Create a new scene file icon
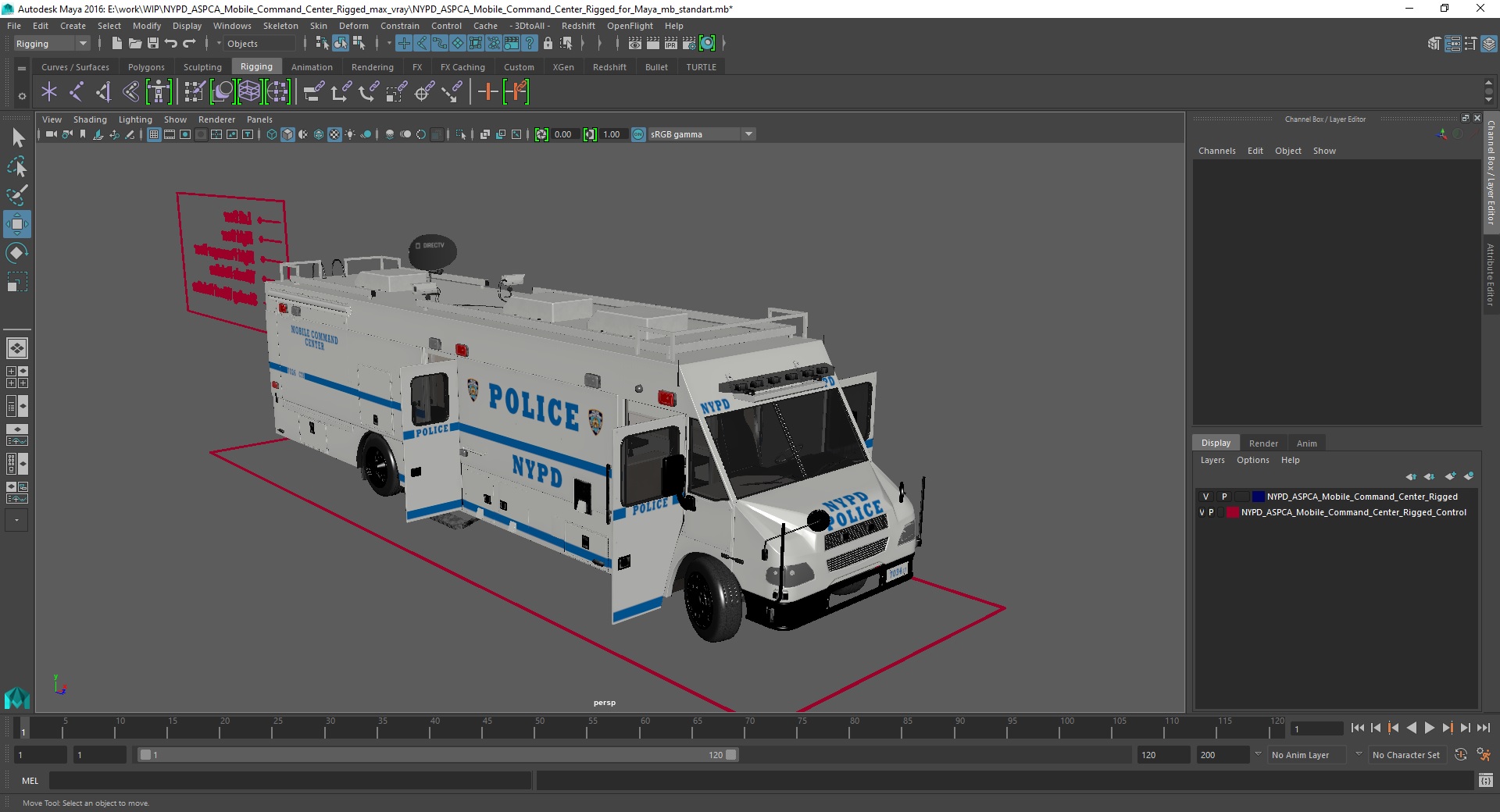The width and height of the screenshot is (1500, 812). click(x=116, y=44)
